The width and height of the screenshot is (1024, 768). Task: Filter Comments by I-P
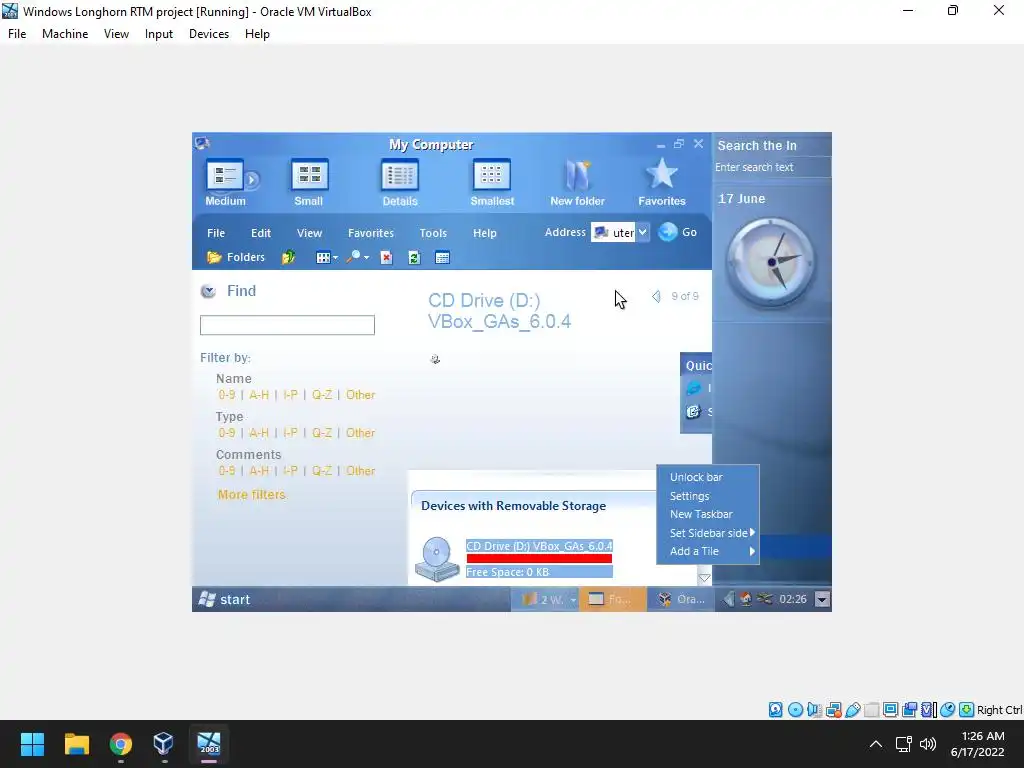point(290,470)
